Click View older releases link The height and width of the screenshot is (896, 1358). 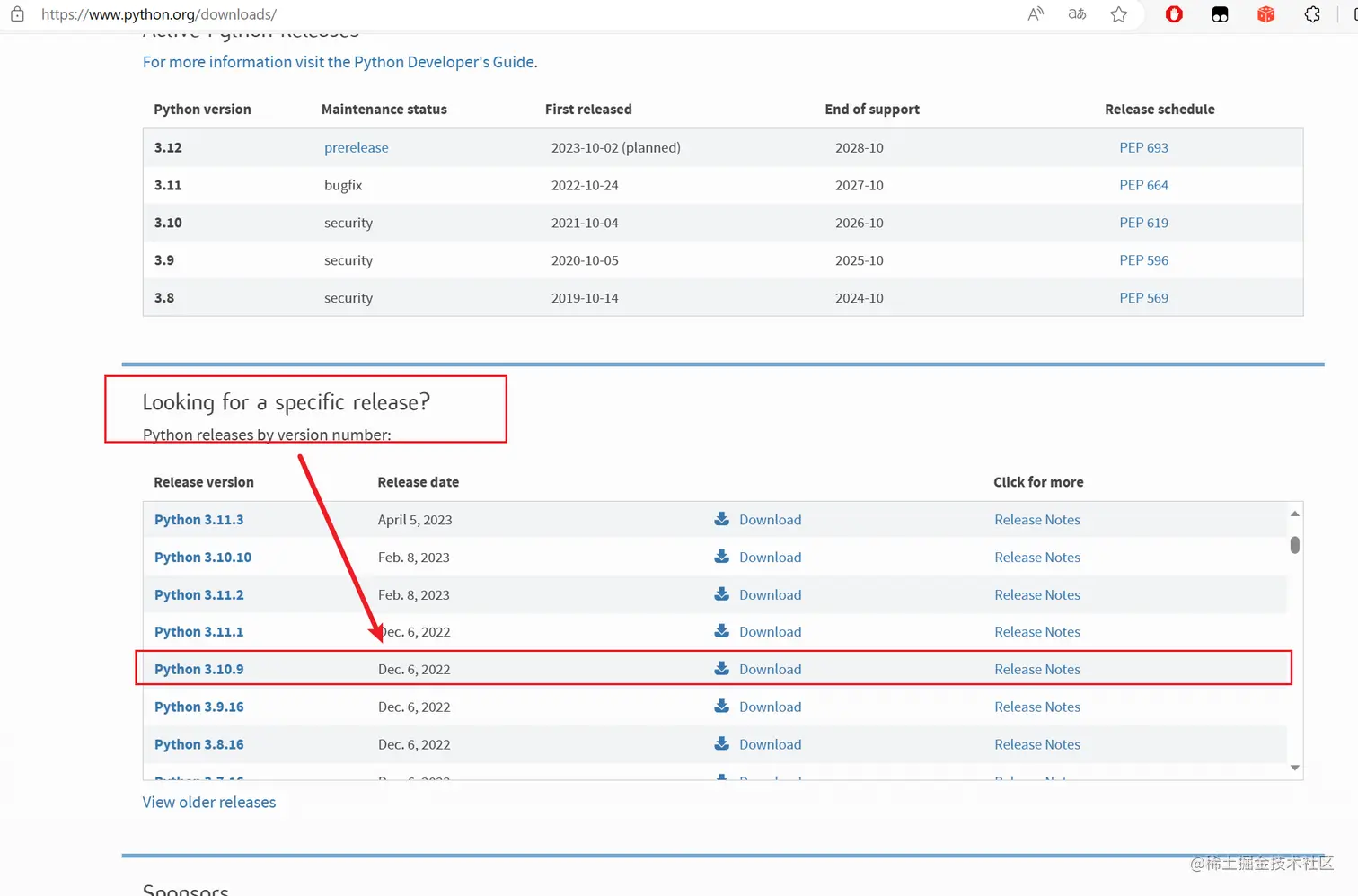point(209,803)
